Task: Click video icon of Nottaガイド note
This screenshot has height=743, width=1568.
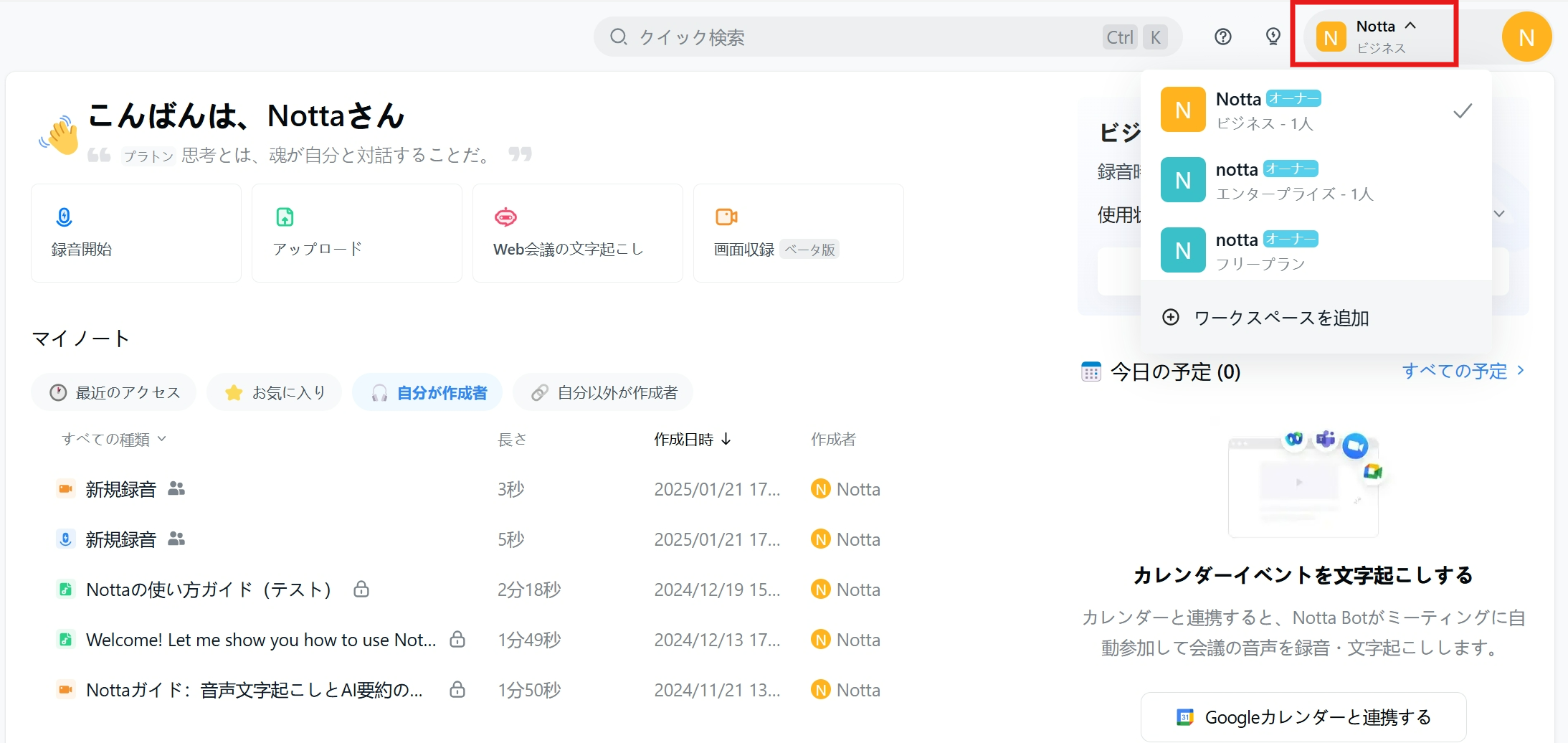Action: [x=65, y=690]
